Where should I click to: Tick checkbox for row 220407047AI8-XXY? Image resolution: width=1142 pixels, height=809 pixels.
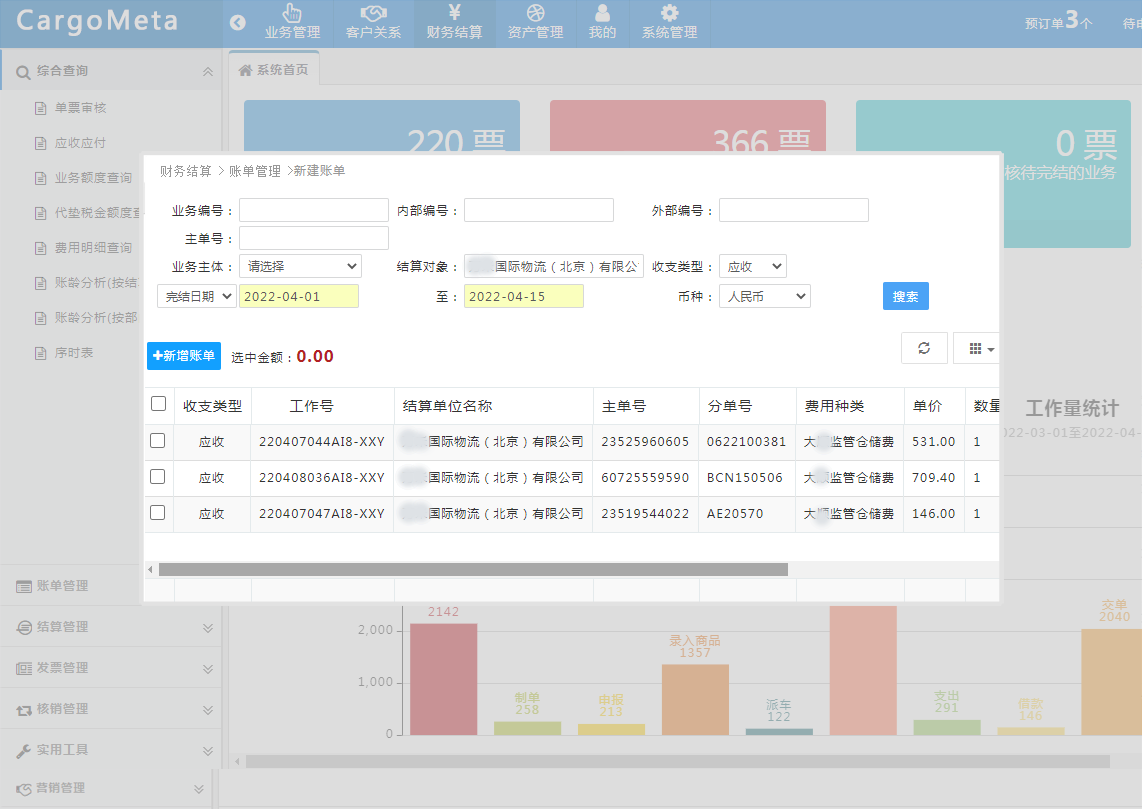click(158, 513)
